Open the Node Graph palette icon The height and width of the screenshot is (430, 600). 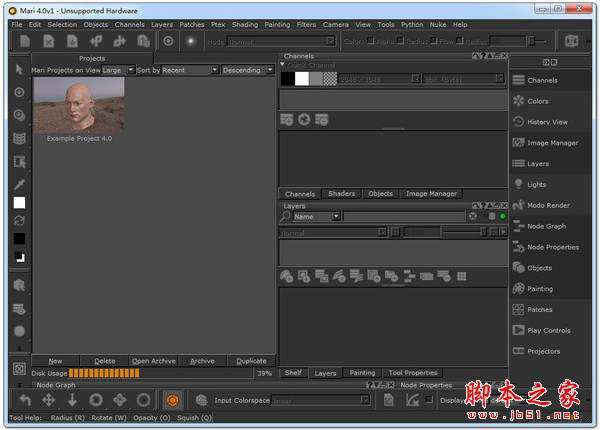pos(518,226)
